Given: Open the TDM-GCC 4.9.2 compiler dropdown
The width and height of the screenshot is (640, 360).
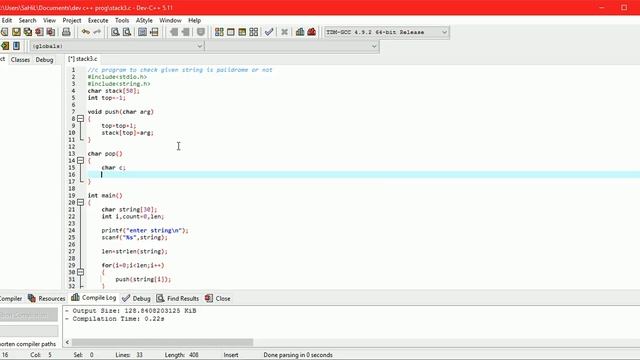Looking at the screenshot, I should (x=444, y=32).
